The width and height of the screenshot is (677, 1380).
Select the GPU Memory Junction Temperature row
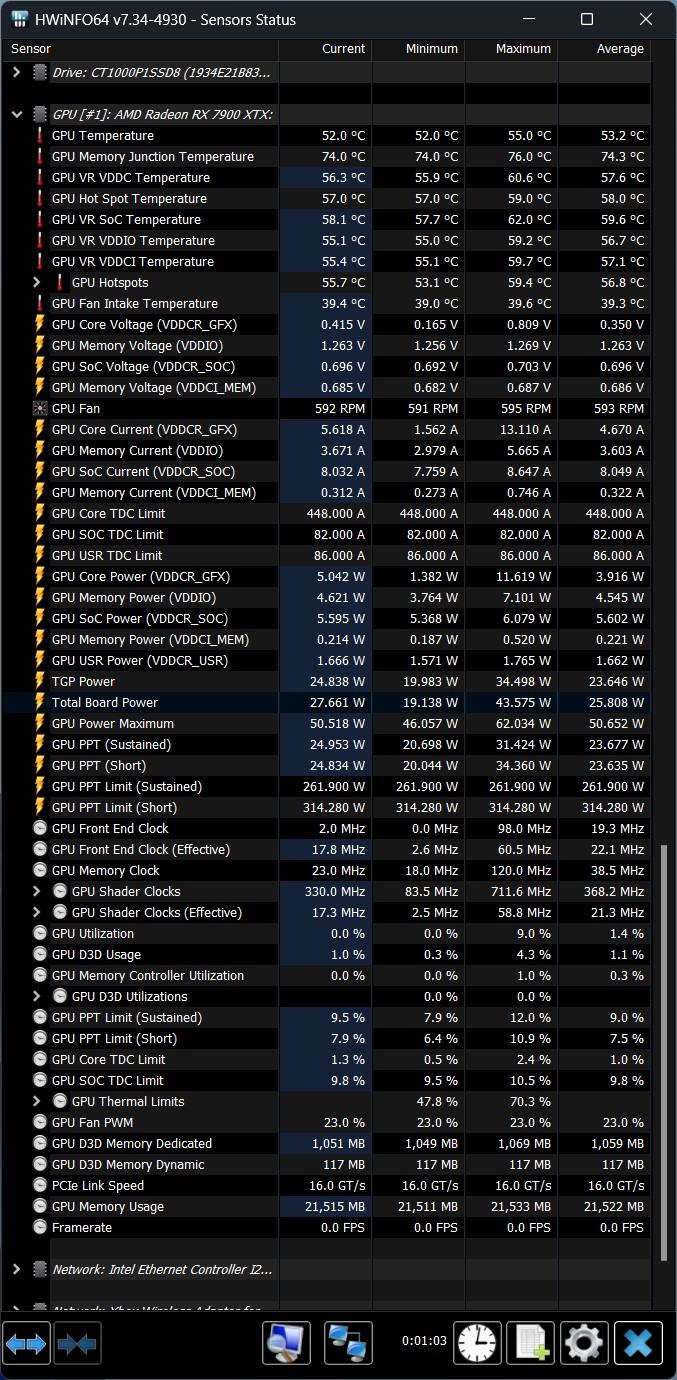[326, 156]
